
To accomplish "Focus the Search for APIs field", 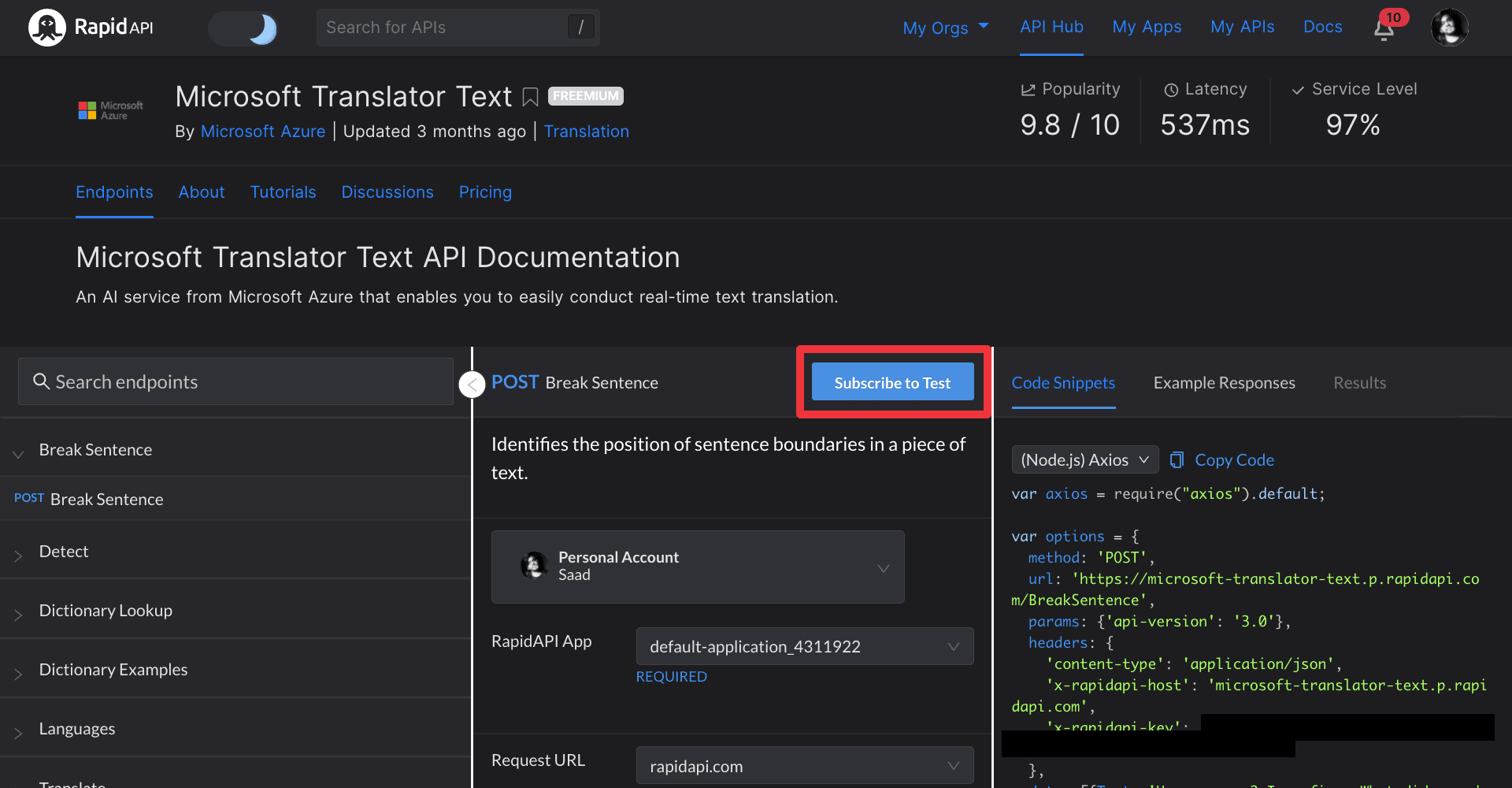I will 458,28.
